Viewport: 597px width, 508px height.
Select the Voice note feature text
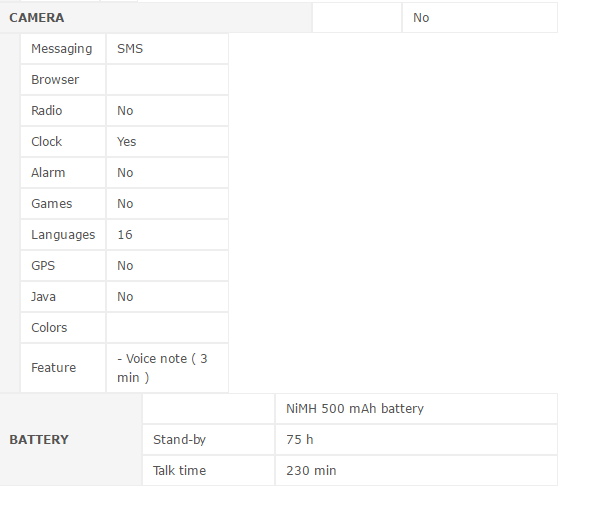click(162, 368)
